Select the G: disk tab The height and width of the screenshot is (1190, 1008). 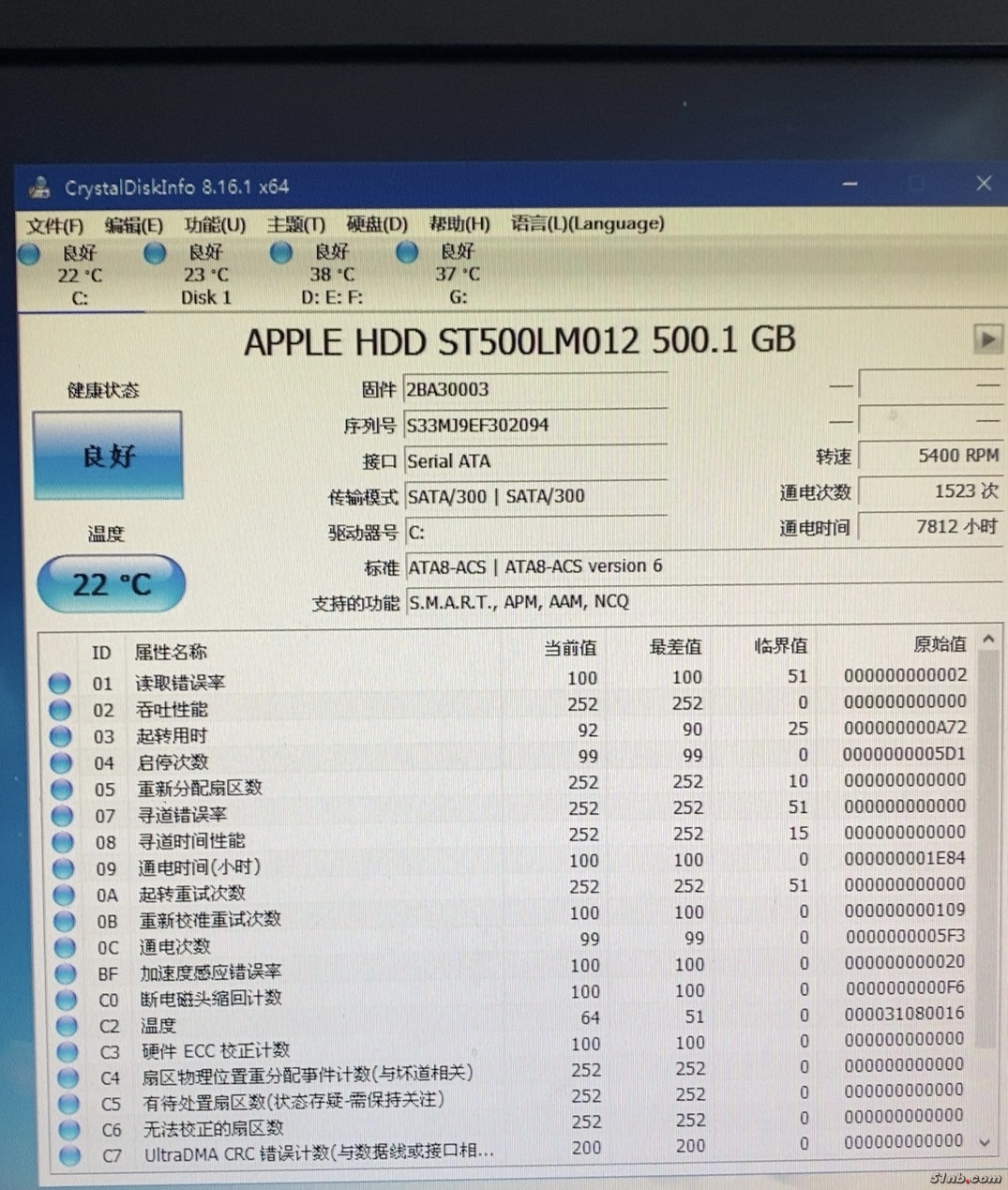[458, 274]
